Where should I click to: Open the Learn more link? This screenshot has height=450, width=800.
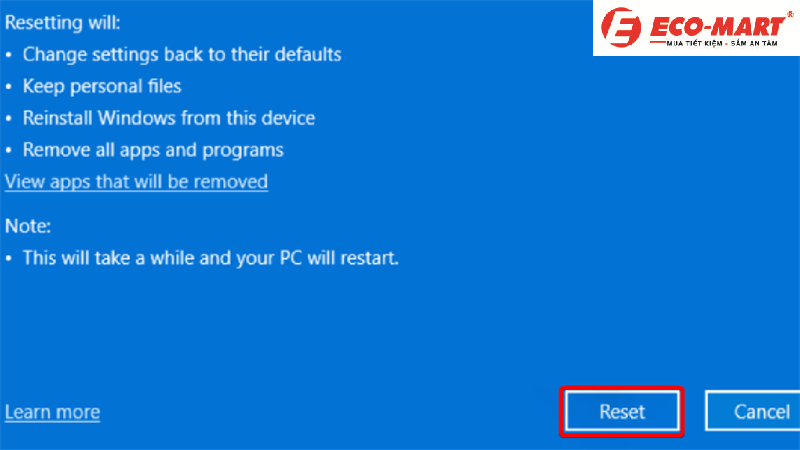pyautogui.click(x=52, y=412)
